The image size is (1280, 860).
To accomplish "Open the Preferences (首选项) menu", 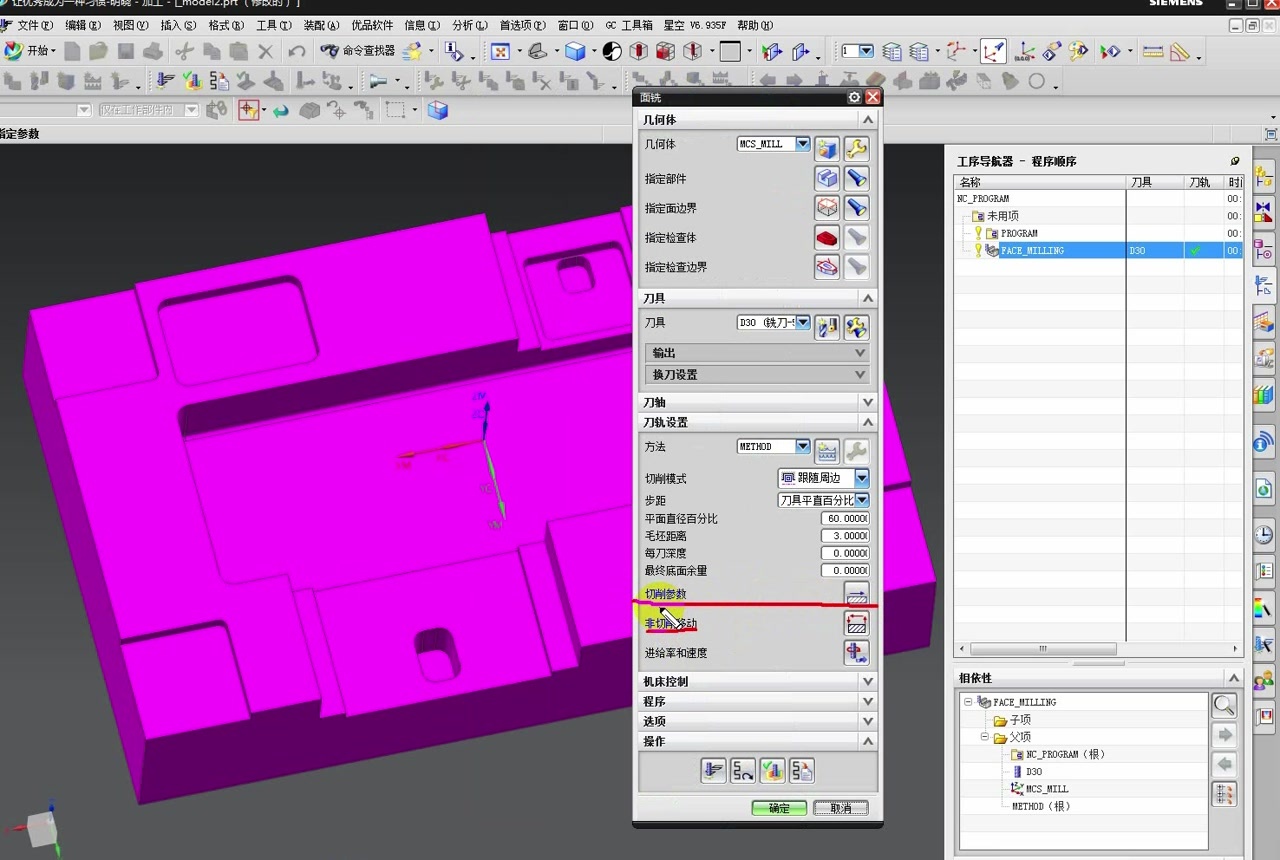I will point(523,25).
